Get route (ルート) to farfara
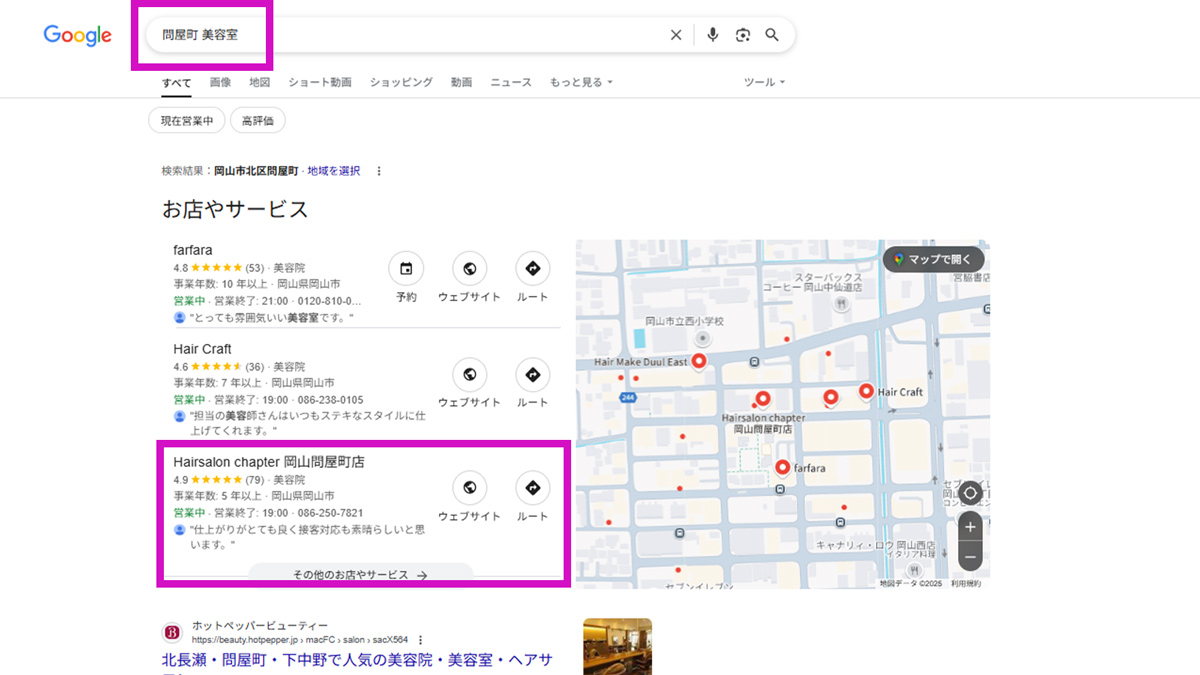Screen dimensions: 1200x675 pyautogui.click(x=532, y=268)
